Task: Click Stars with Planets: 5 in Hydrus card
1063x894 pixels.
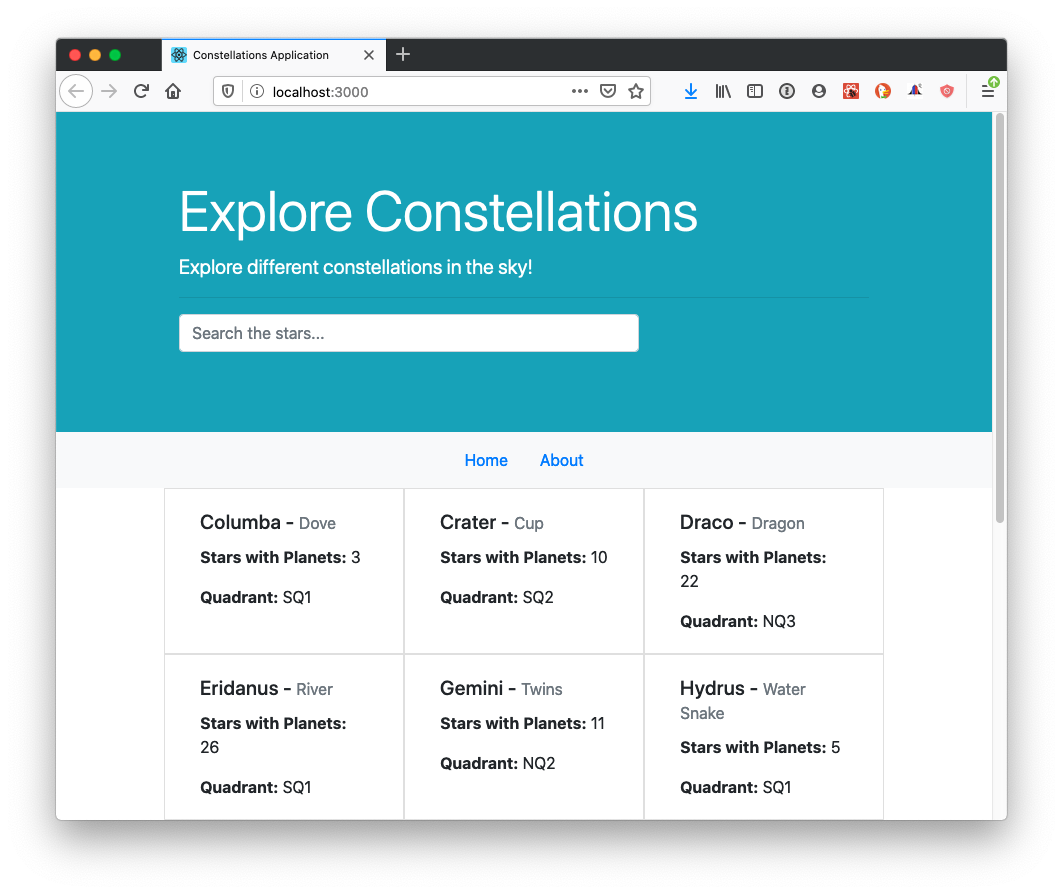Action: [760, 747]
